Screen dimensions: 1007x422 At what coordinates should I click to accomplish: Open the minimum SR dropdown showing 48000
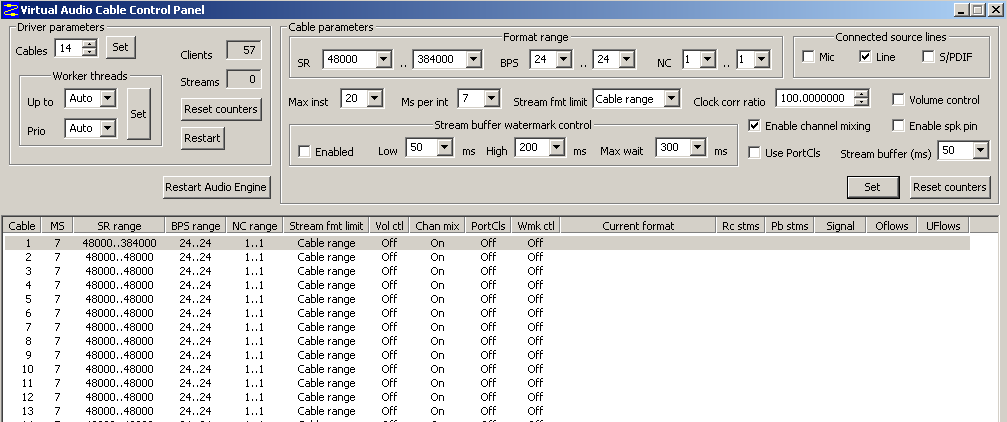pyautogui.click(x=383, y=60)
